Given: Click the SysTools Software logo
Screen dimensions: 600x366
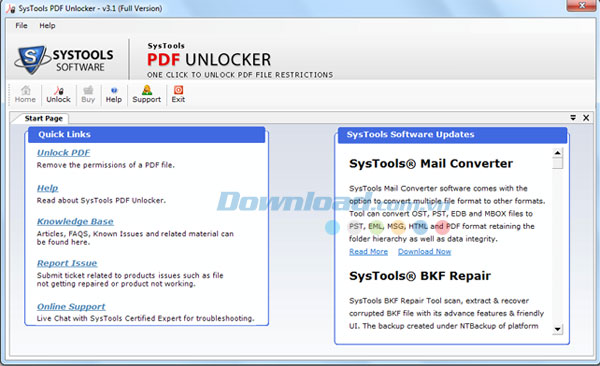Looking at the screenshot, I should tap(64, 60).
